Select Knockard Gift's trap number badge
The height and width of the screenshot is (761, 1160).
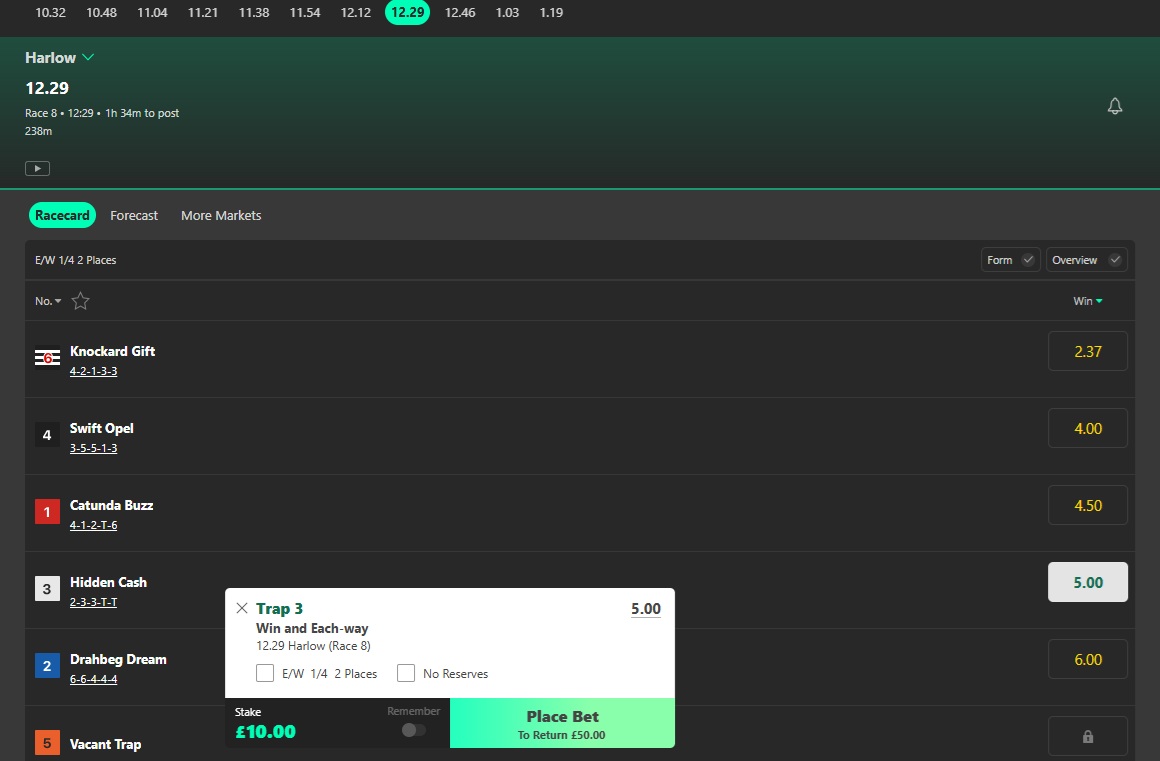click(x=47, y=357)
